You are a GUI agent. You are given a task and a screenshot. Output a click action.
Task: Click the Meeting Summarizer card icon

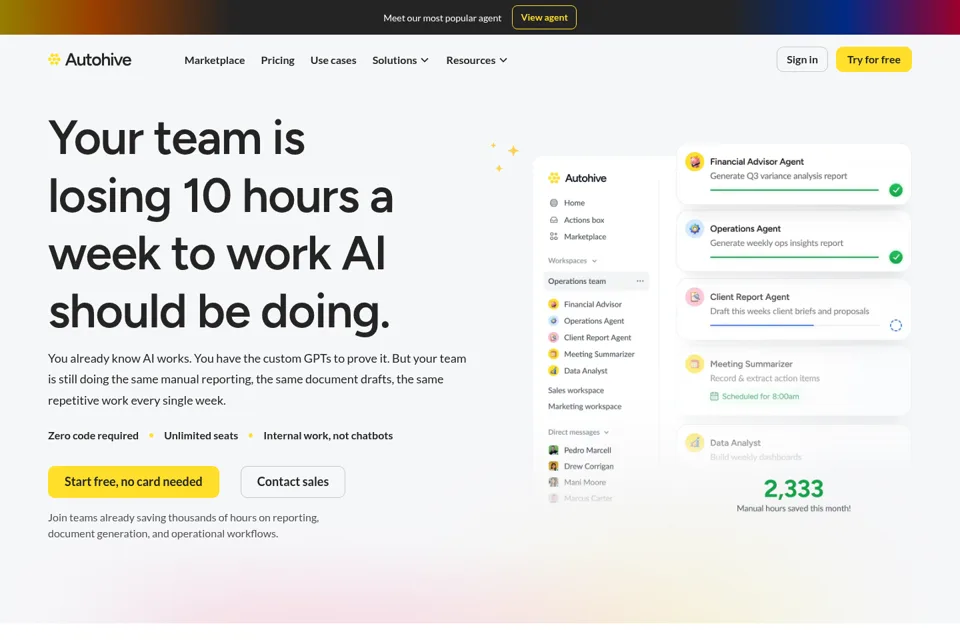(694, 364)
